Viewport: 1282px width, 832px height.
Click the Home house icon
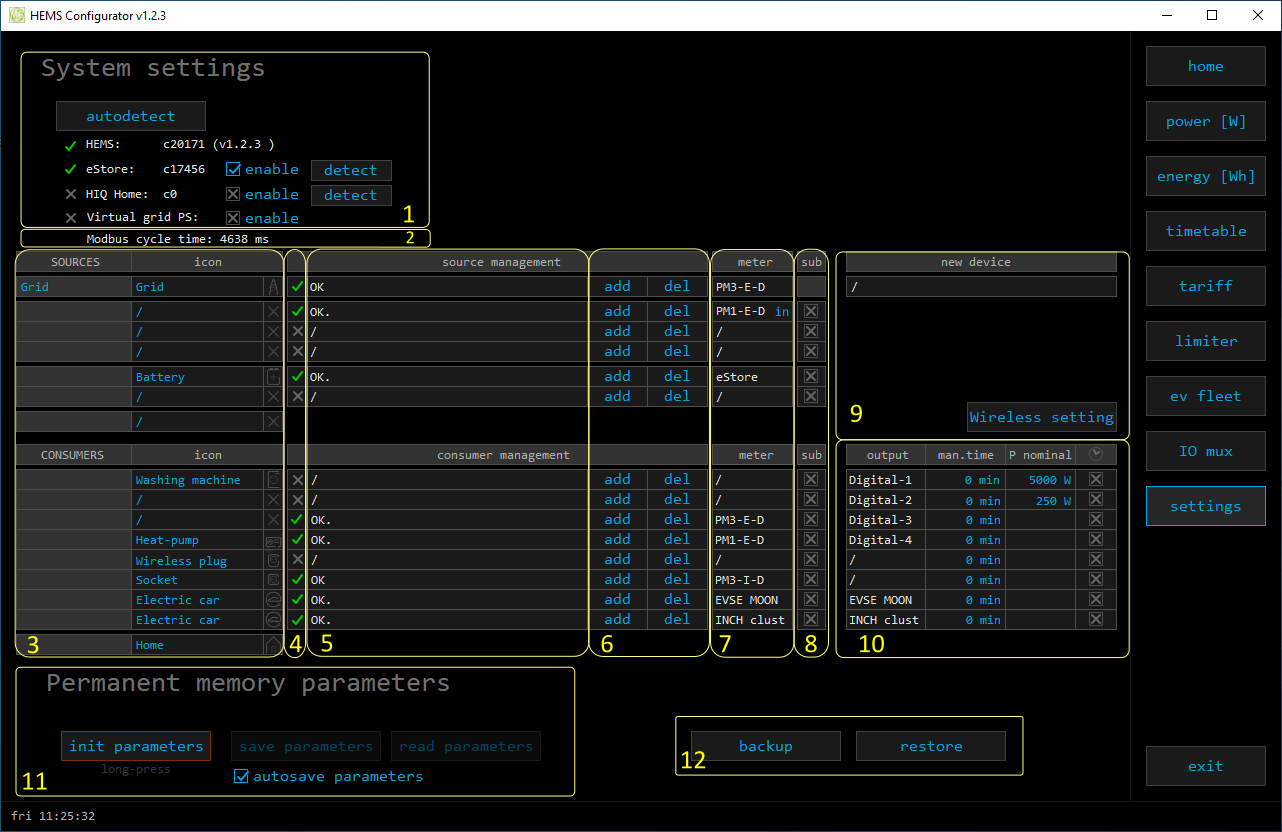coord(273,645)
